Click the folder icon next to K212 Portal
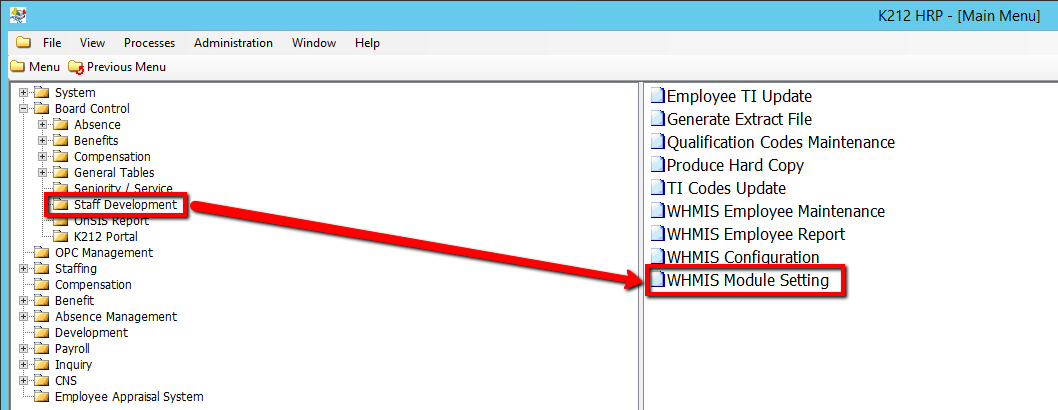 60,237
